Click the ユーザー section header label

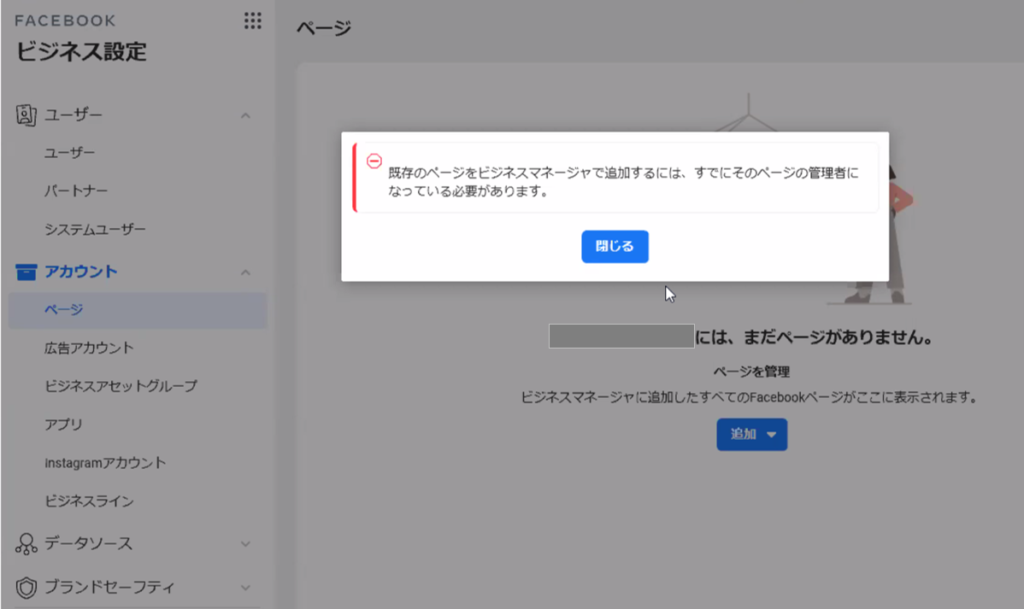coord(73,116)
